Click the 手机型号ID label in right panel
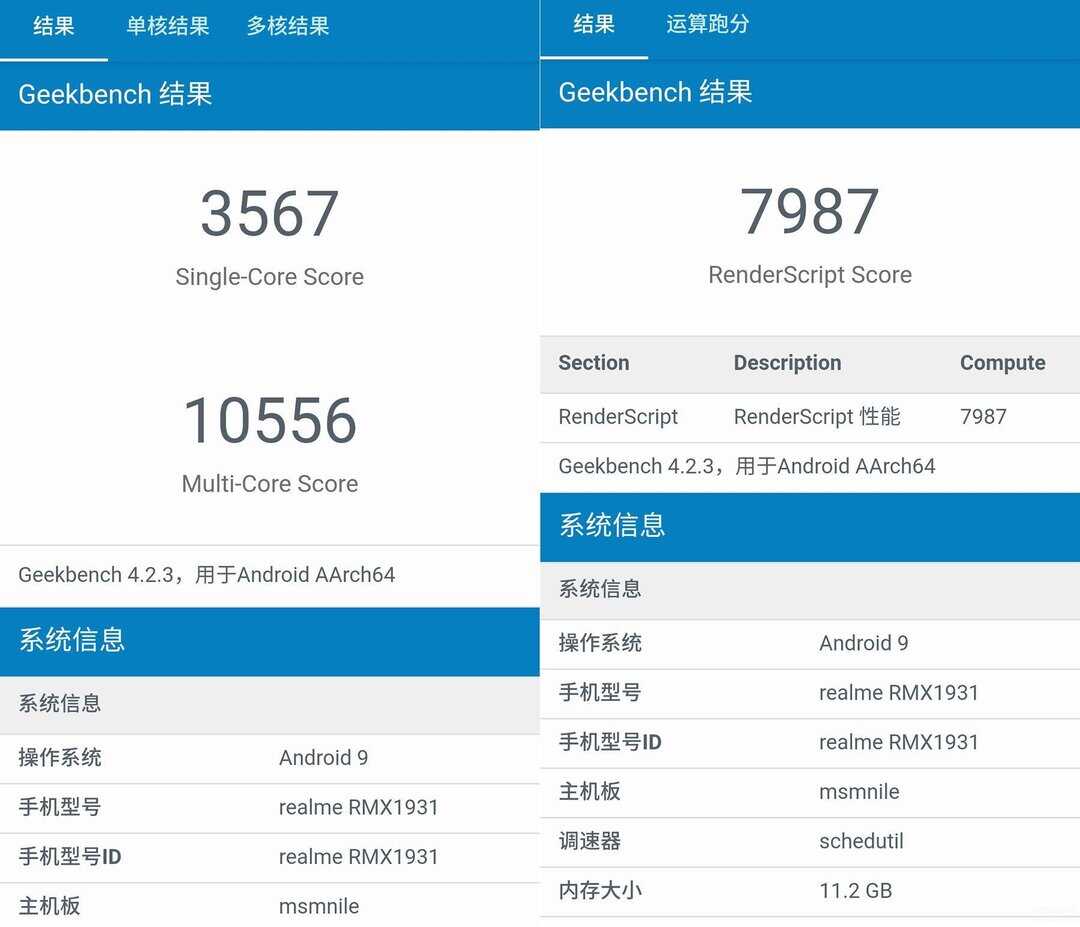The width and height of the screenshot is (1080, 927). tap(610, 742)
